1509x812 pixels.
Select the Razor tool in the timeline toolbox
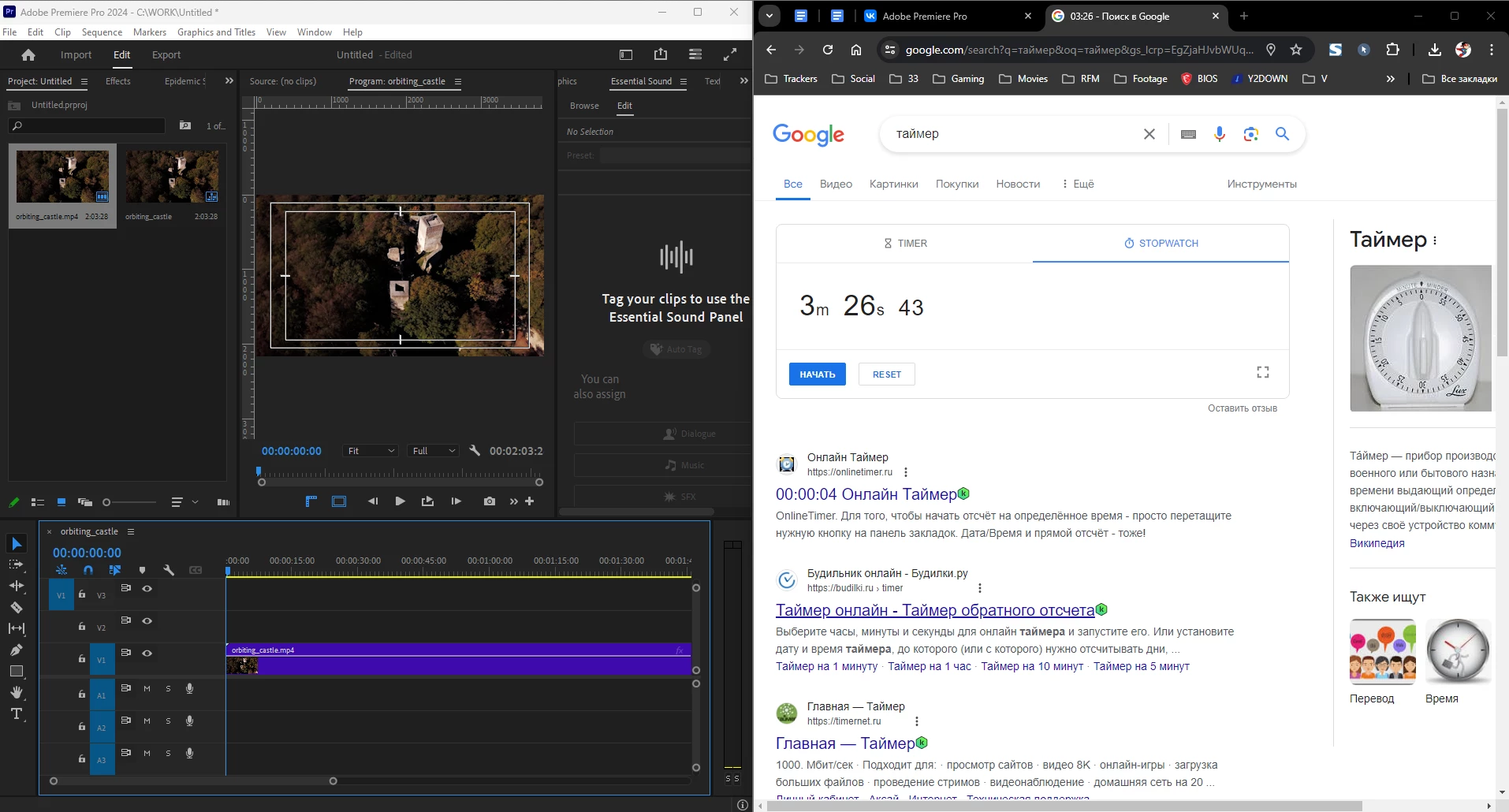pos(16,608)
